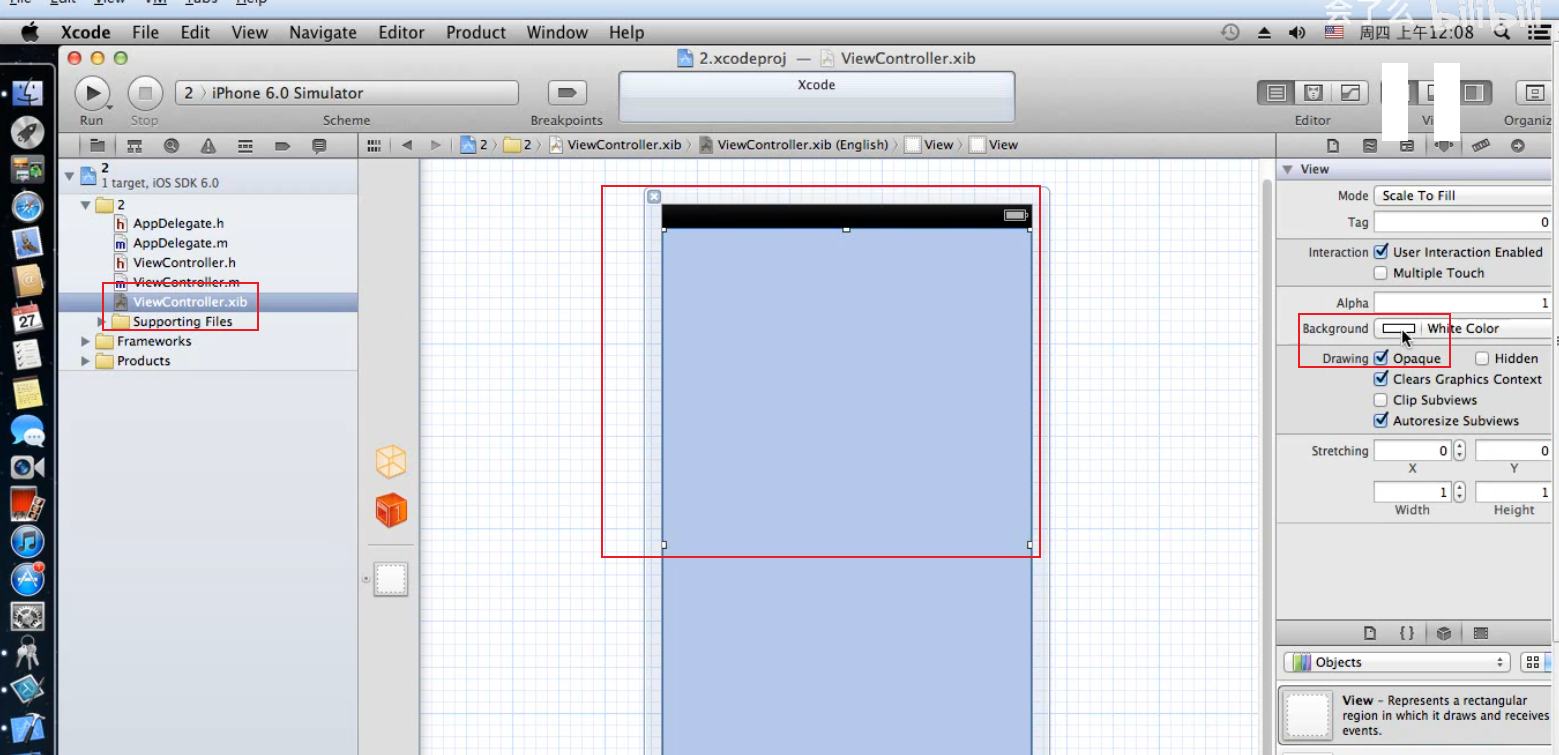Toggle Autoresize Subviews checkbox
1559x755 pixels.
[x=1381, y=421]
